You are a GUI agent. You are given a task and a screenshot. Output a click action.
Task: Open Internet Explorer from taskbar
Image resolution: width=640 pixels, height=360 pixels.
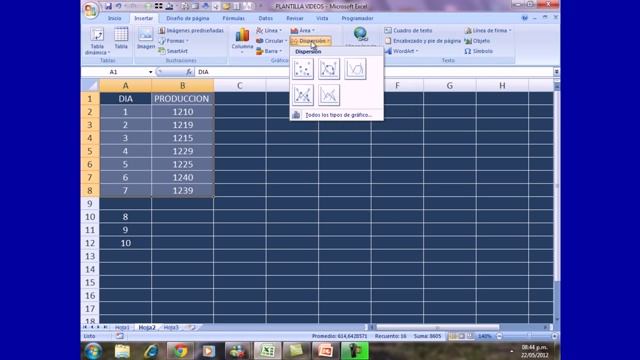pyautogui.click(x=151, y=351)
